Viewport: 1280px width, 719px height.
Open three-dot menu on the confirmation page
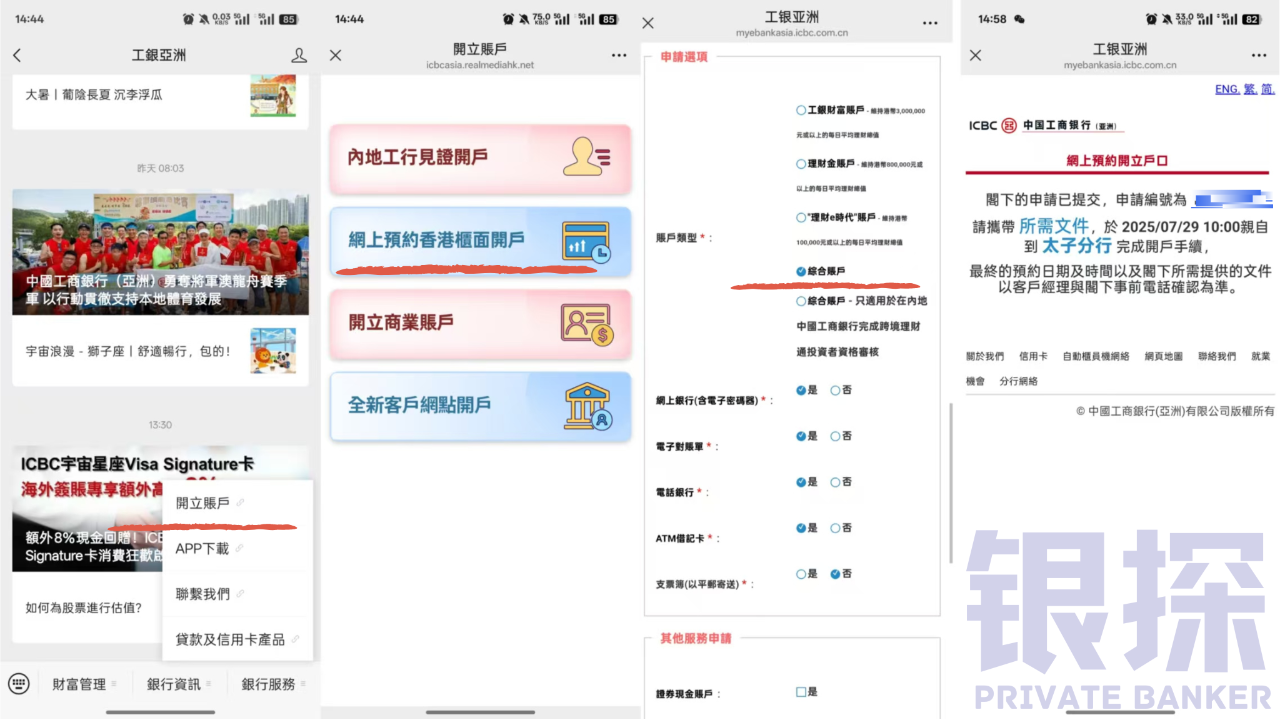pos(1259,56)
